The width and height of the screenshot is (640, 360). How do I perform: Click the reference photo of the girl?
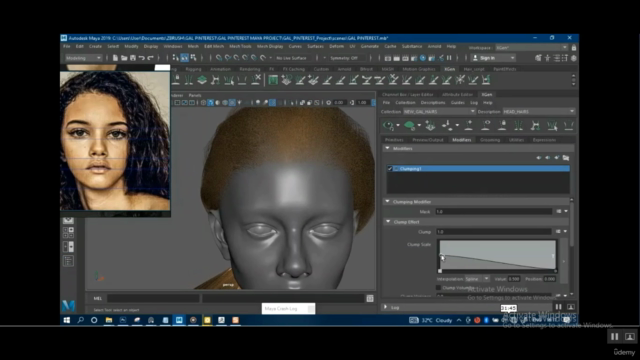[115, 141]
